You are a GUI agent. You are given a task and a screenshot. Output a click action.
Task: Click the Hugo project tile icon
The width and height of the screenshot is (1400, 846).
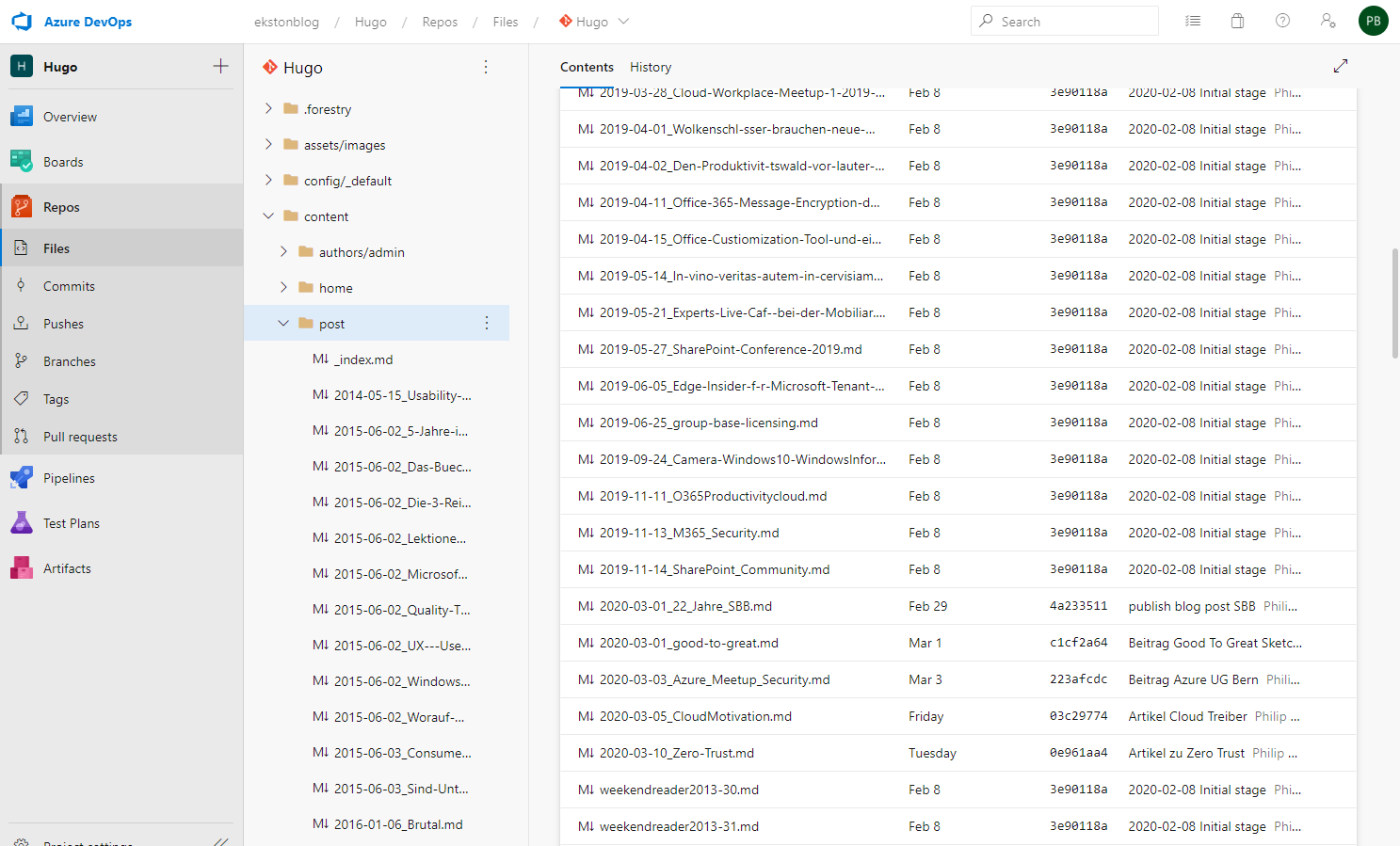click(x=22, y=66)
